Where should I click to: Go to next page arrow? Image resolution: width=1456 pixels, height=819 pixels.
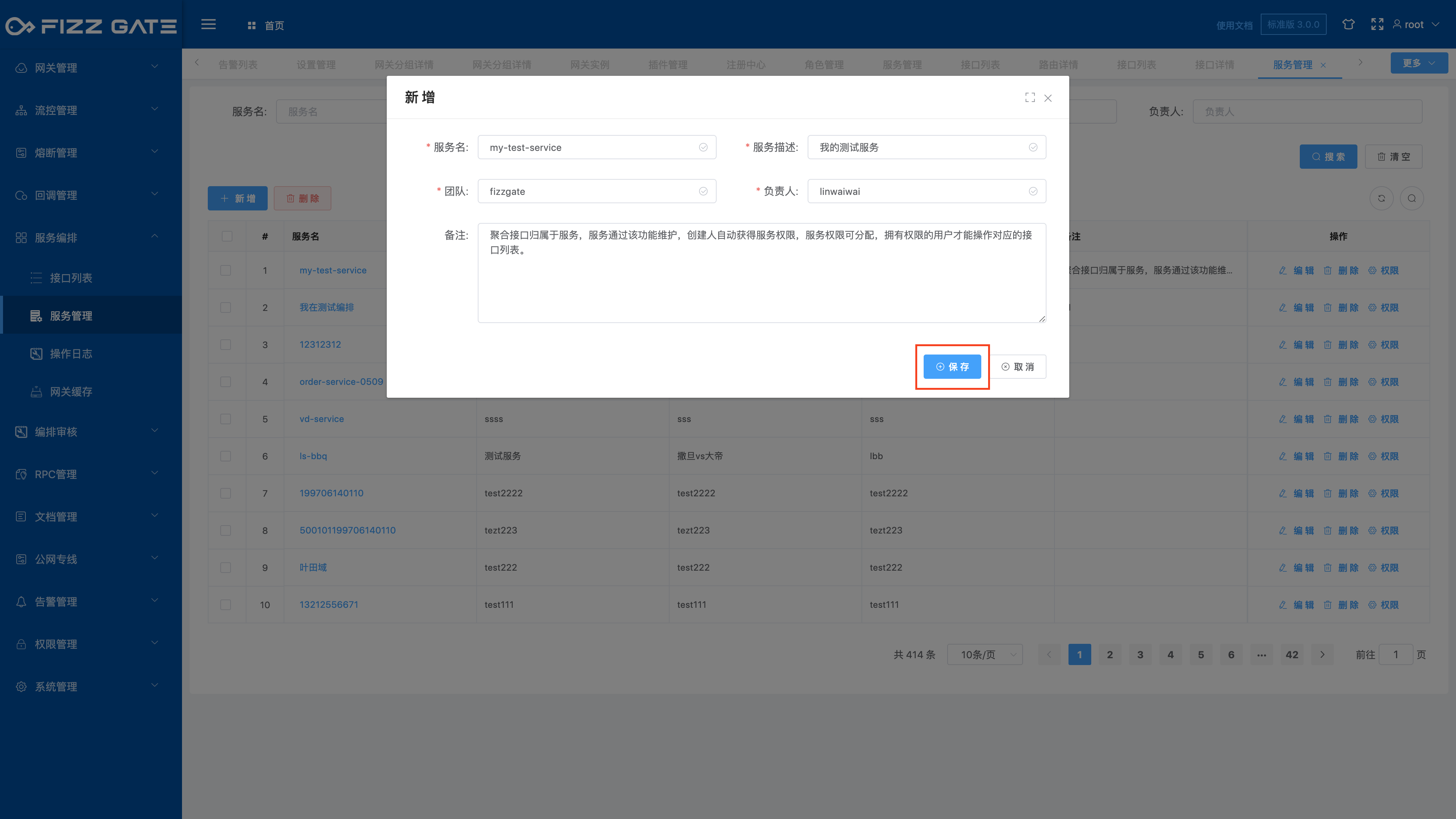point(1322,654)
